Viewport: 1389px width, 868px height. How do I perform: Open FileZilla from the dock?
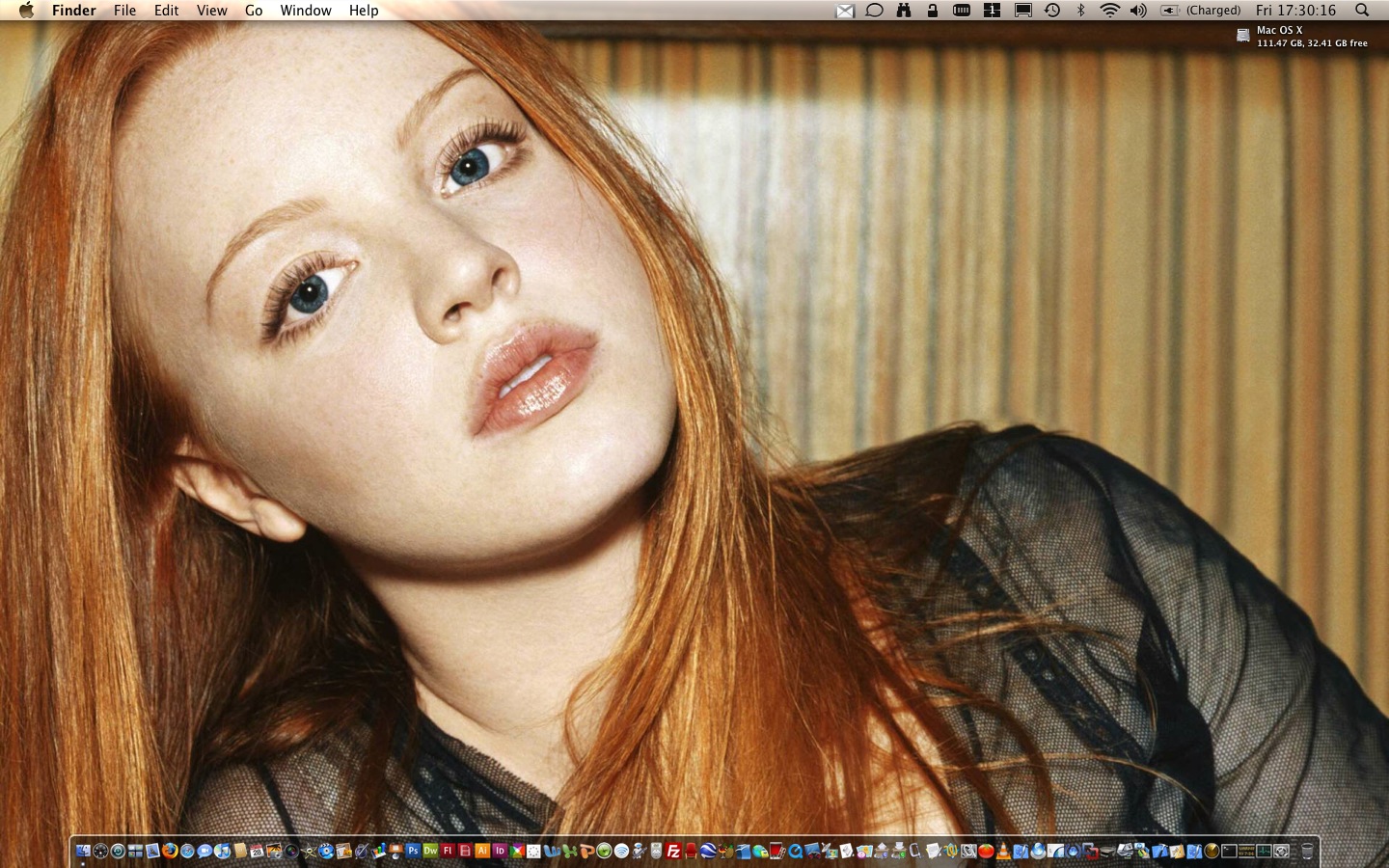[674, 851]
